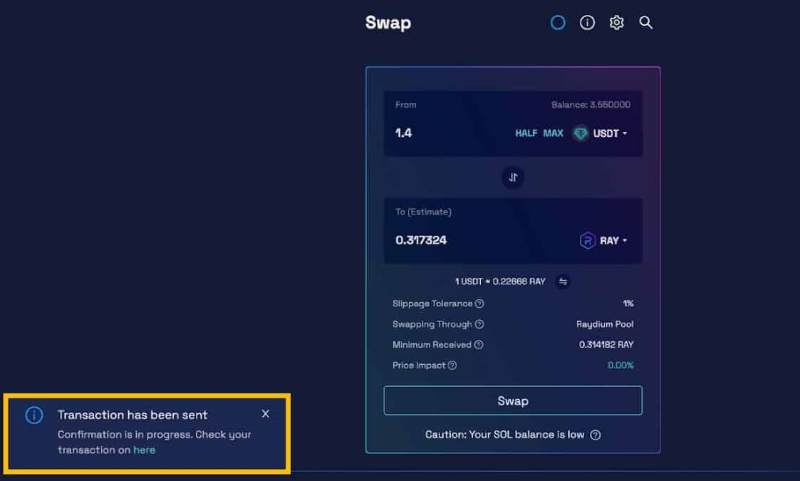Dismiss the transaction sent notification
This screenshot has height=481, width=800.
point(265,413)
